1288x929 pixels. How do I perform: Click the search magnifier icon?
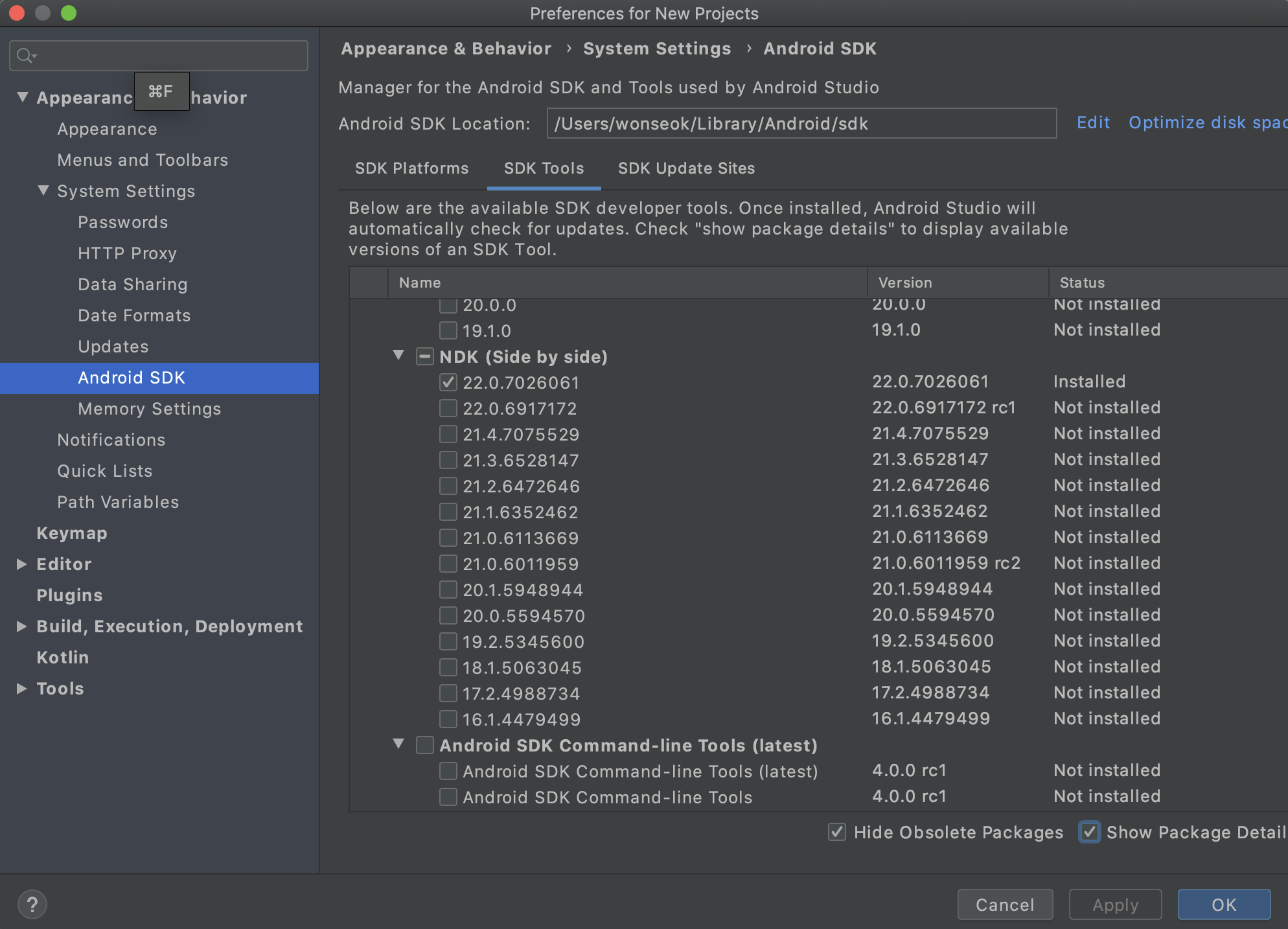tap(25, 56)
